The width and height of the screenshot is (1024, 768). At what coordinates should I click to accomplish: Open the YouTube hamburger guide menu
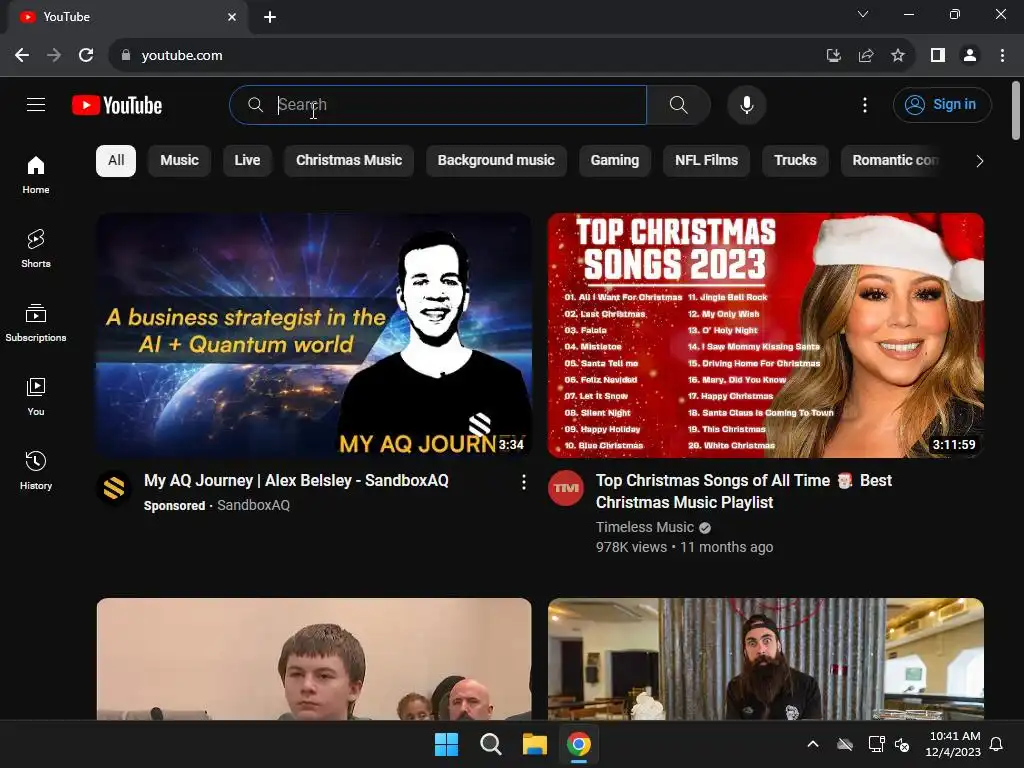click(x=36, y=104)
